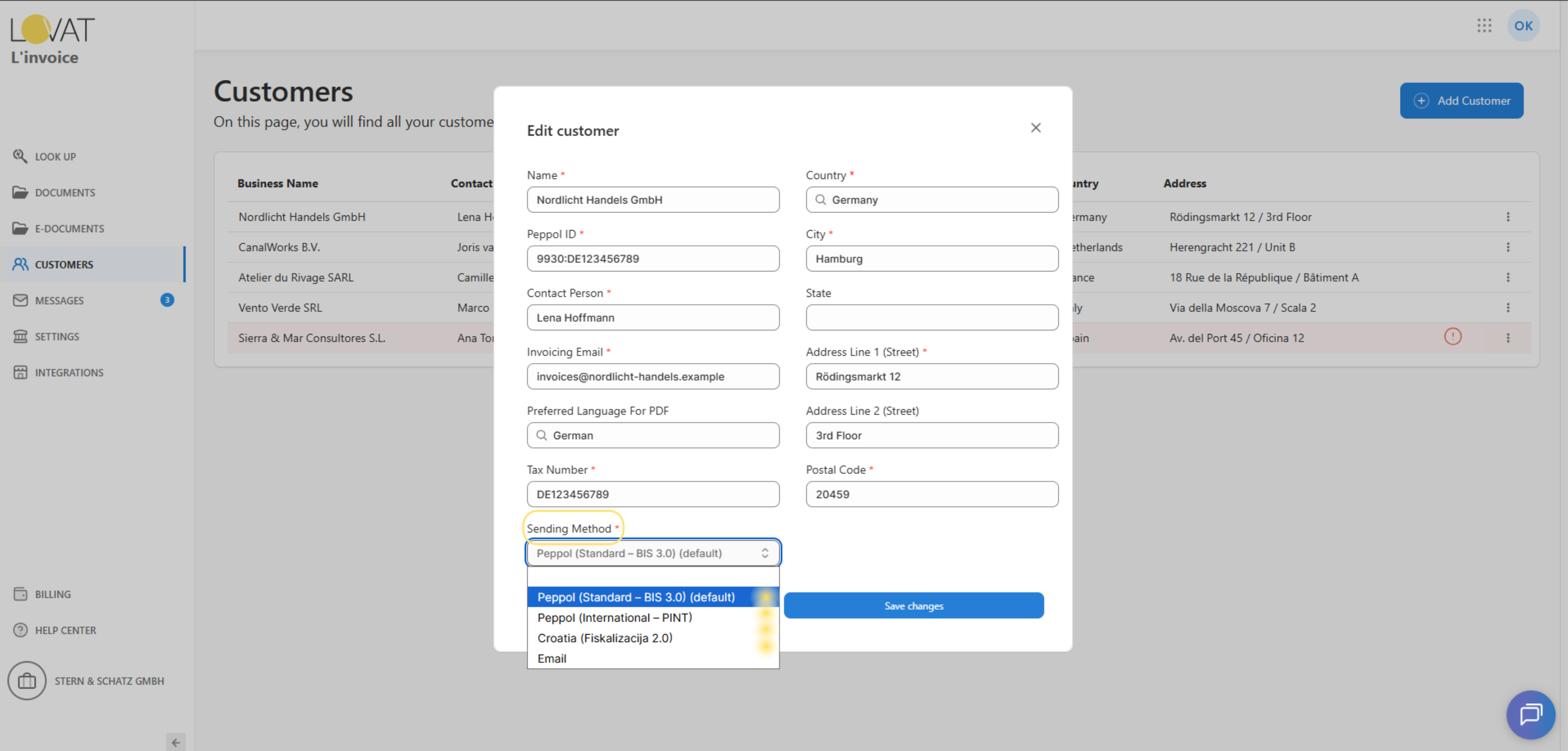
Task: Pick Croatia (Fiskalizacija 2.0) option
Action: coord(604,638)
